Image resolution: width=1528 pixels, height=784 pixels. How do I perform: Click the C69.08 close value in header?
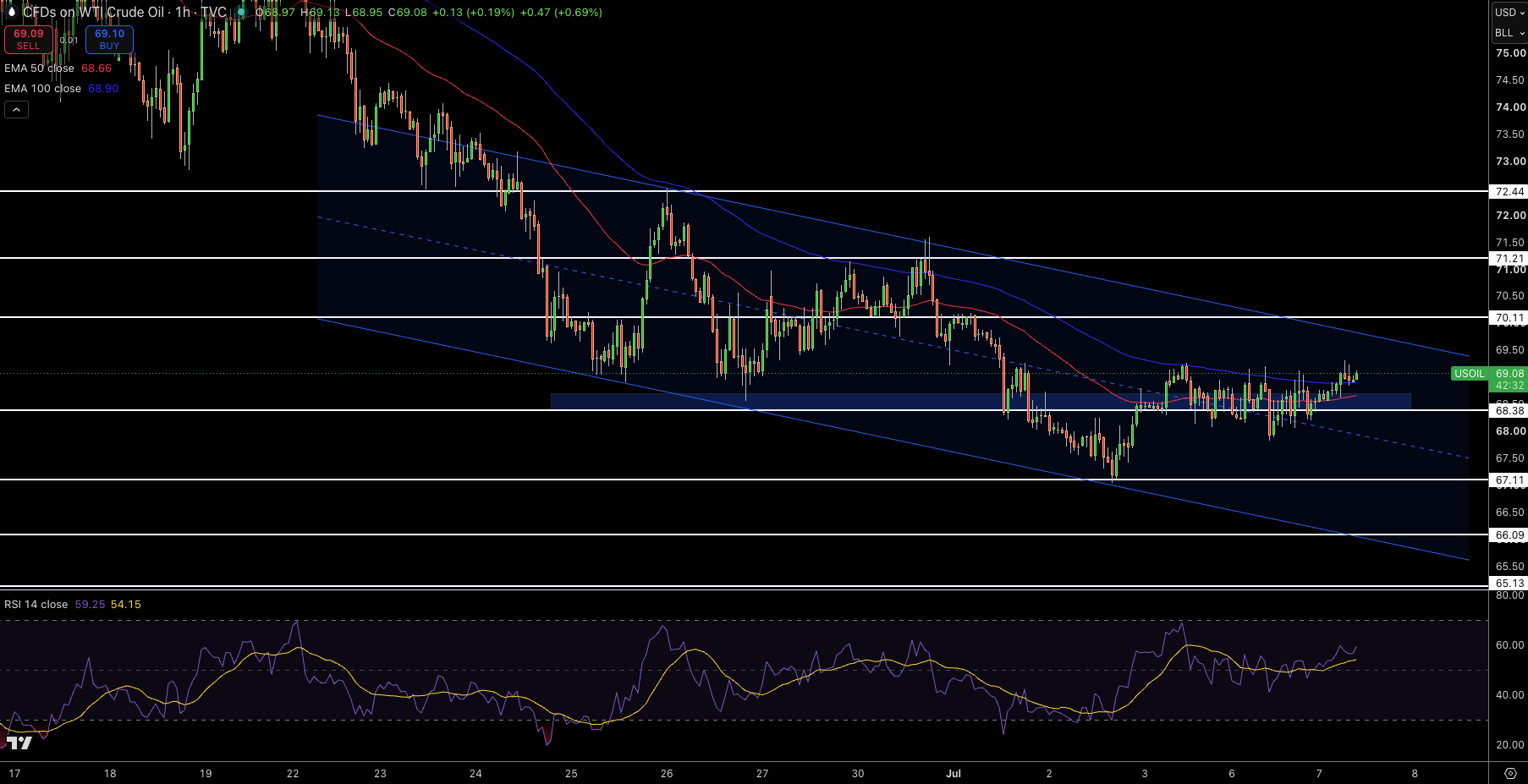click(x=408, y=12)
